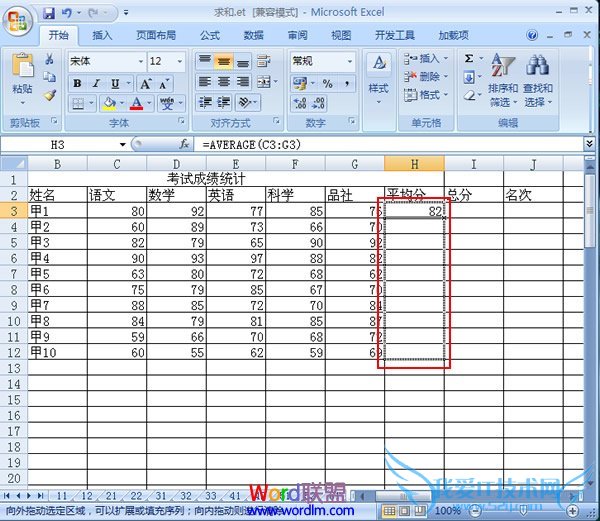This screenshot has height=521, width=600.
Task: Apply the red font color
Action: click(x=137, y=103)
